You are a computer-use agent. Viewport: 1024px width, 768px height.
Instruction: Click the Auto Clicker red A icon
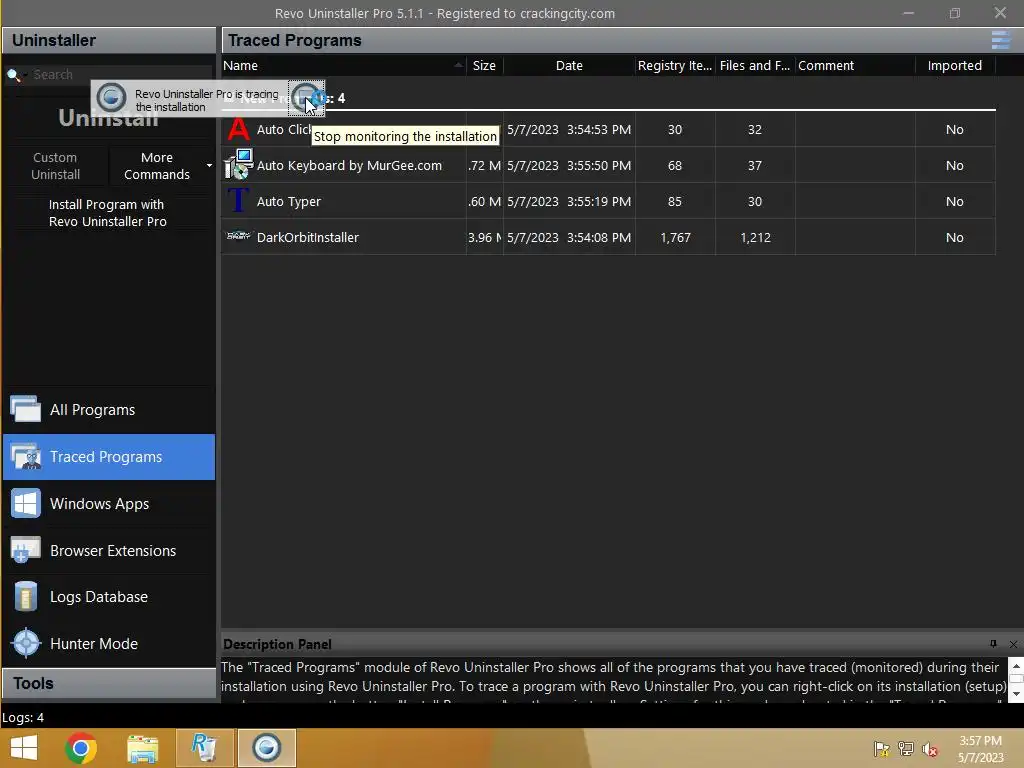click(x=238, y=129)
